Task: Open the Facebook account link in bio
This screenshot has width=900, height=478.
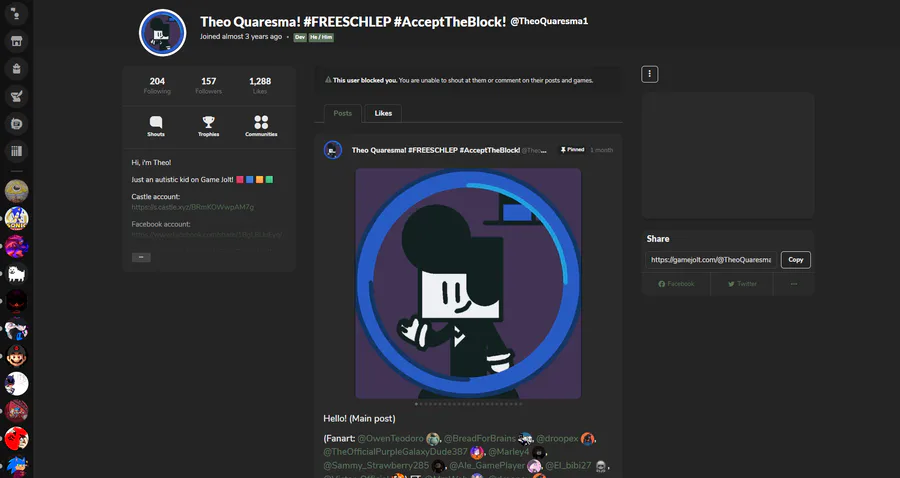Action: pos(207,235)
